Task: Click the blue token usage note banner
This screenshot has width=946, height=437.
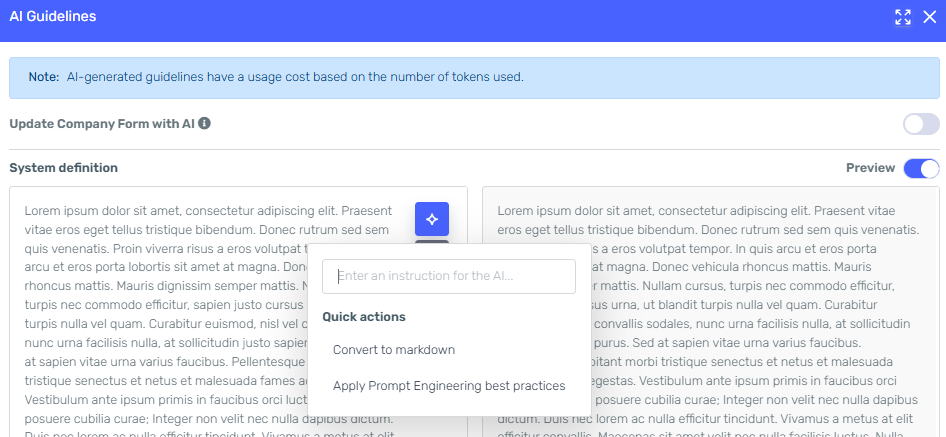Action: [x=474, y=78]
